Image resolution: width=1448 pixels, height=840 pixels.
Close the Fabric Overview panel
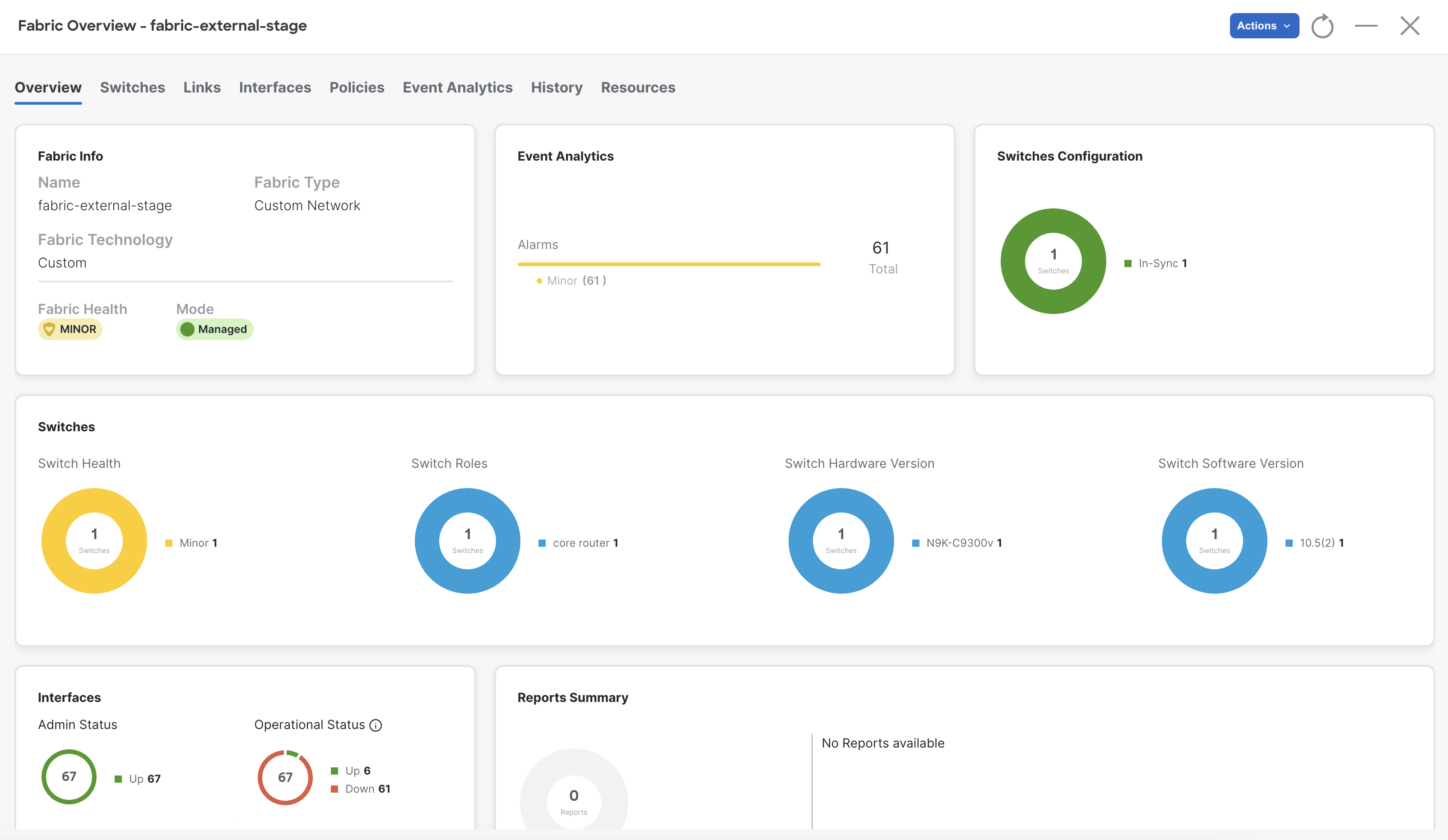pyautogui.click(x=1410, y=26)
